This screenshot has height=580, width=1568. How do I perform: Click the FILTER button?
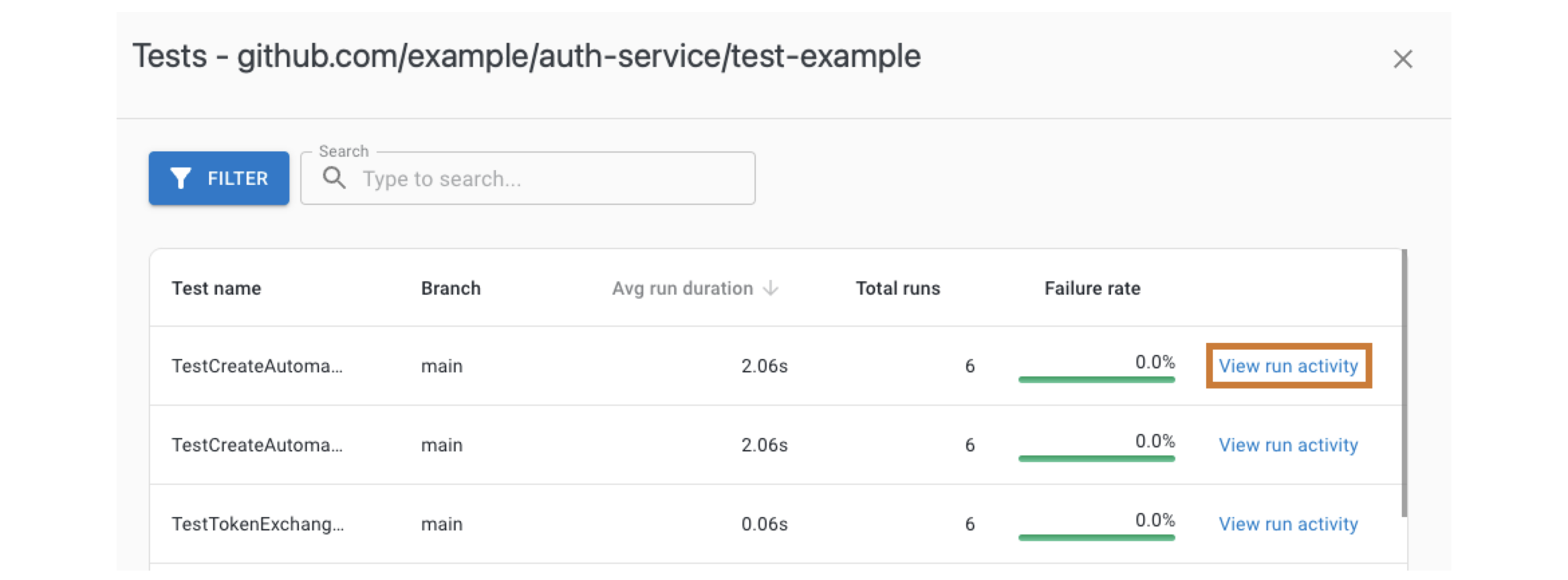point(219,178)
